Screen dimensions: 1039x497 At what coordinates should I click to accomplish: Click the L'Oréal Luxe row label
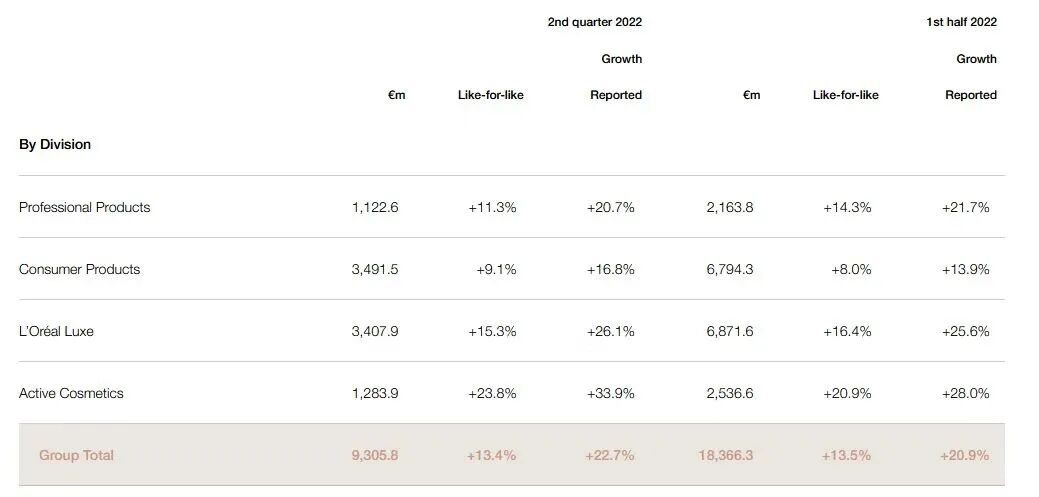[x=56, y=331]
